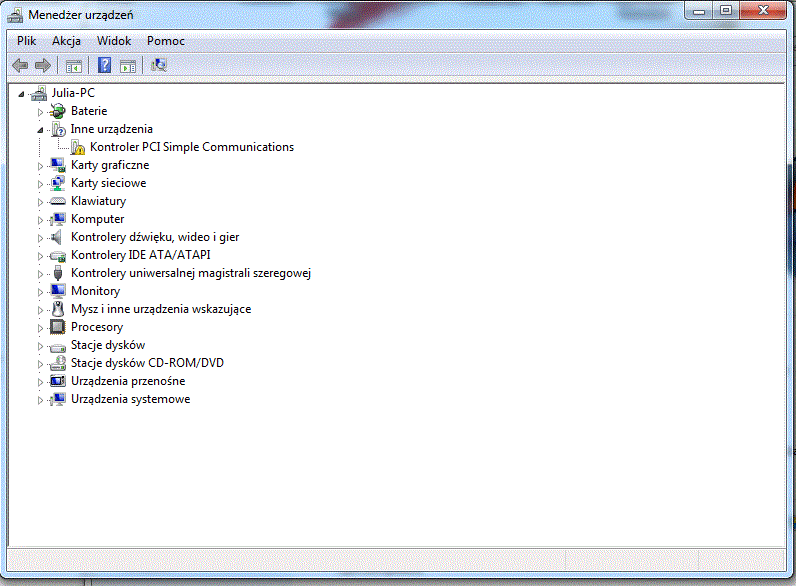Expand the Klawiatury category

[x=40, y=202]
